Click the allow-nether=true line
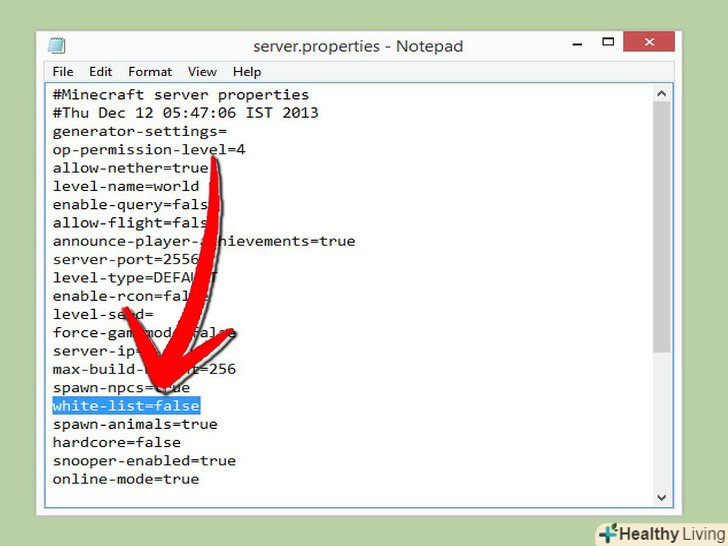The image size is (728, 546). pos(130,168)
